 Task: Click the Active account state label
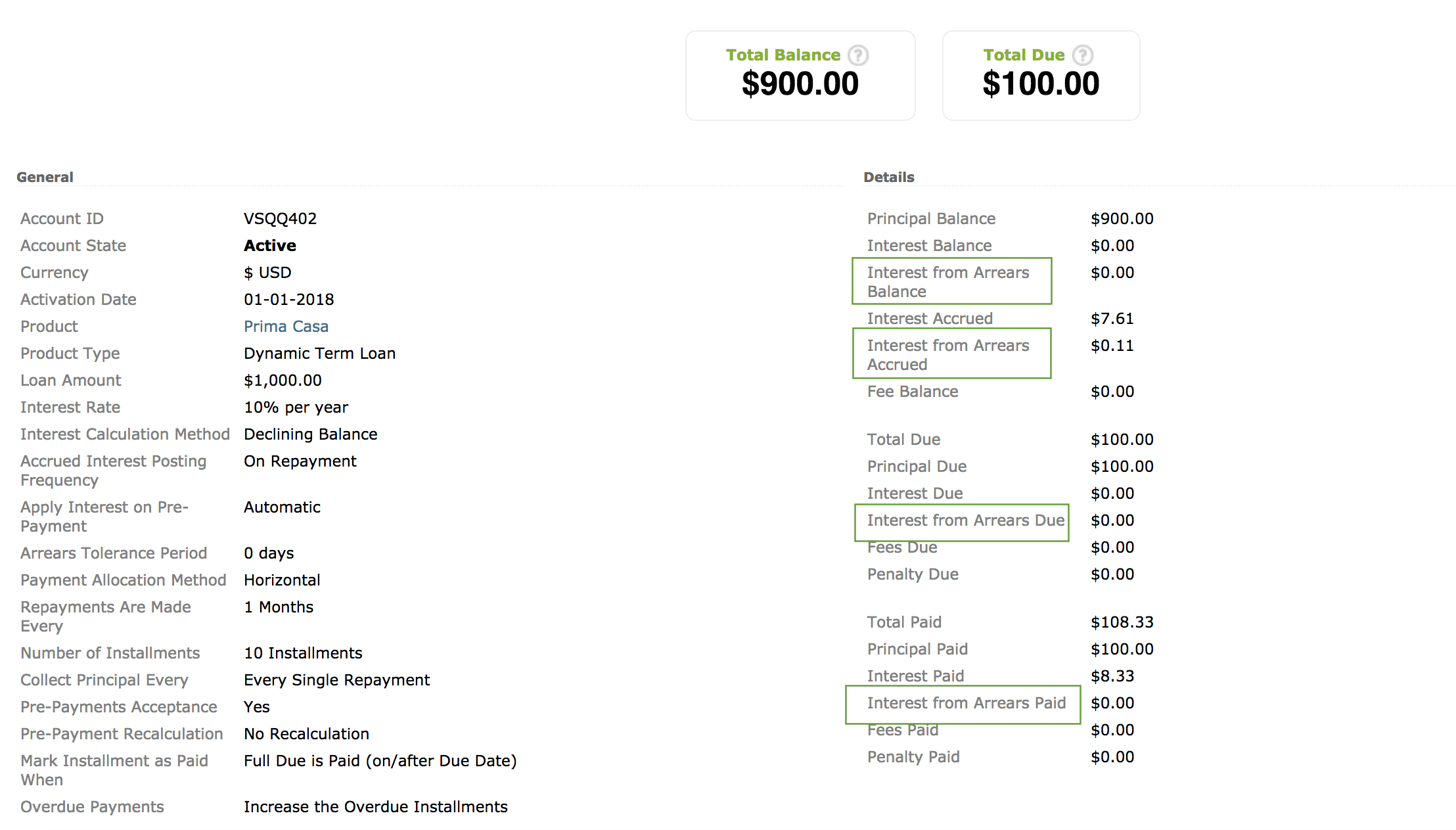269,245
